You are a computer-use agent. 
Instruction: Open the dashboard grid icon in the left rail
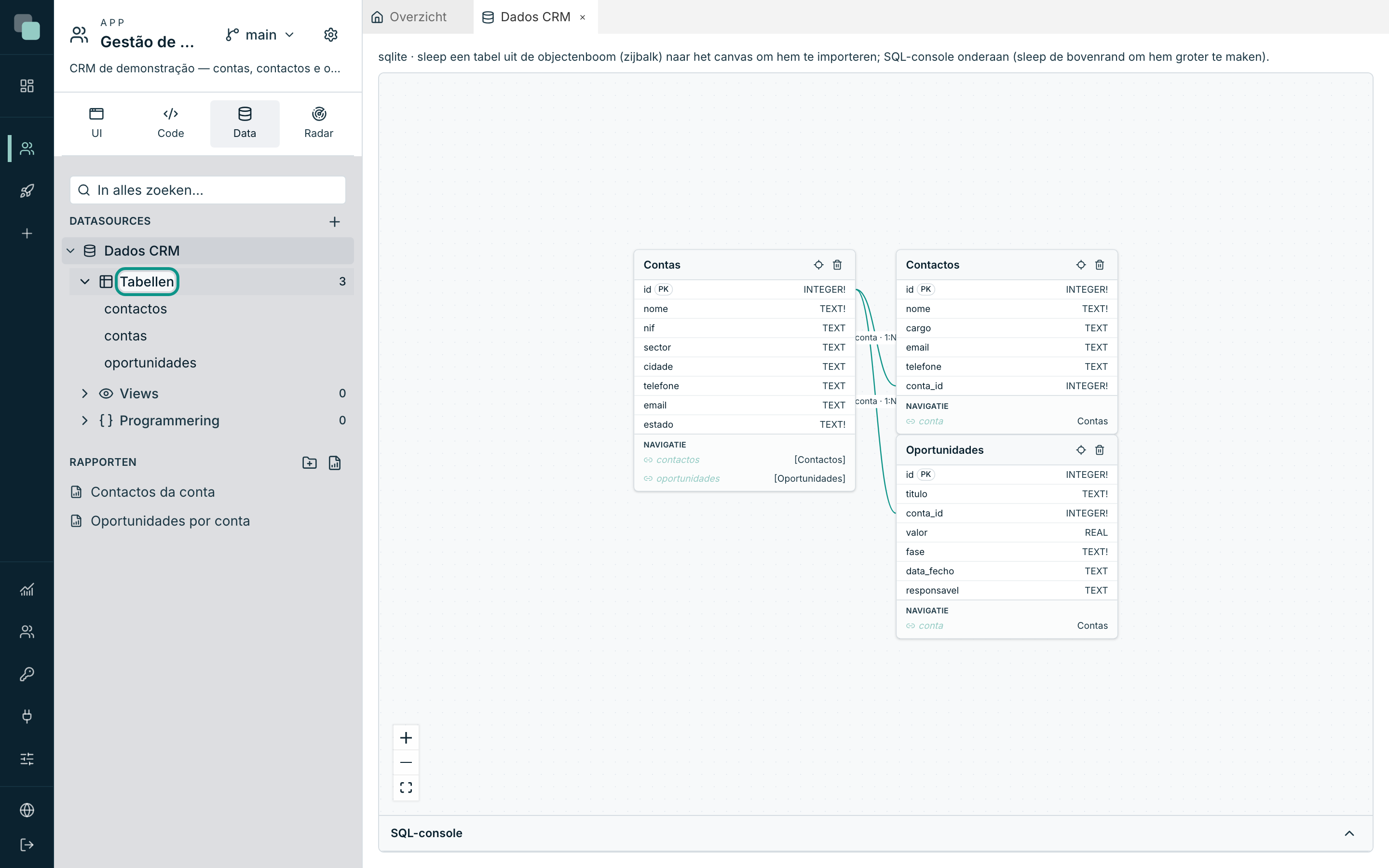point(27,86)
